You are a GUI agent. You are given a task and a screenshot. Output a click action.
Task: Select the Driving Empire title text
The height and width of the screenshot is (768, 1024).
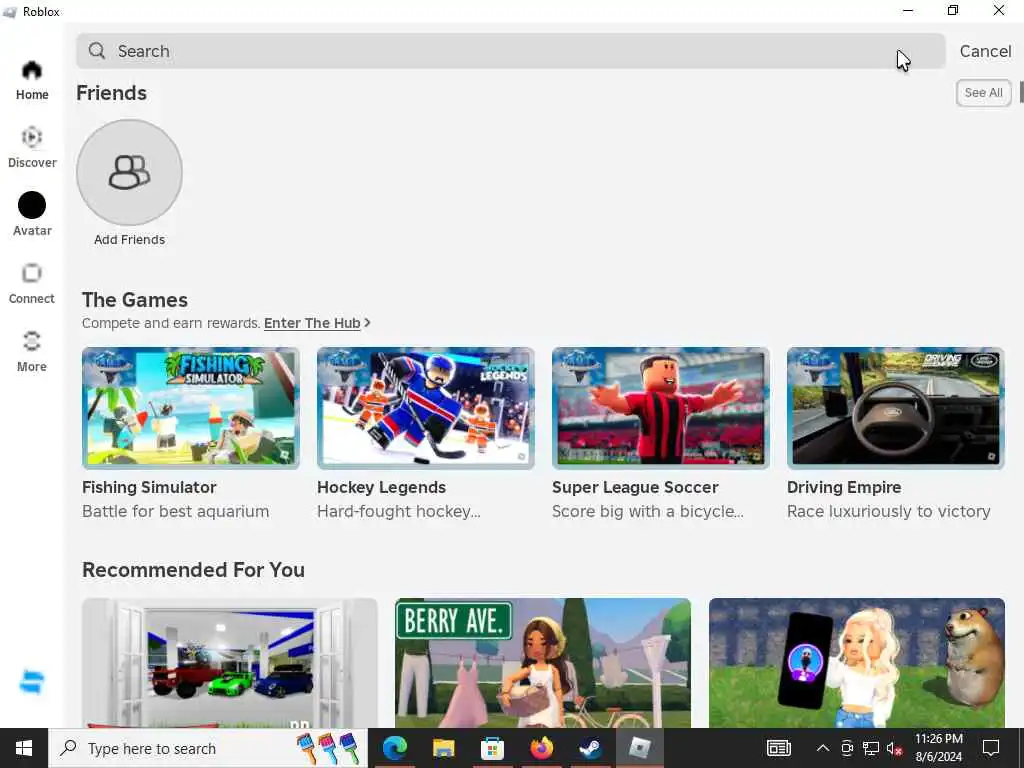click(x=844, y=487)
